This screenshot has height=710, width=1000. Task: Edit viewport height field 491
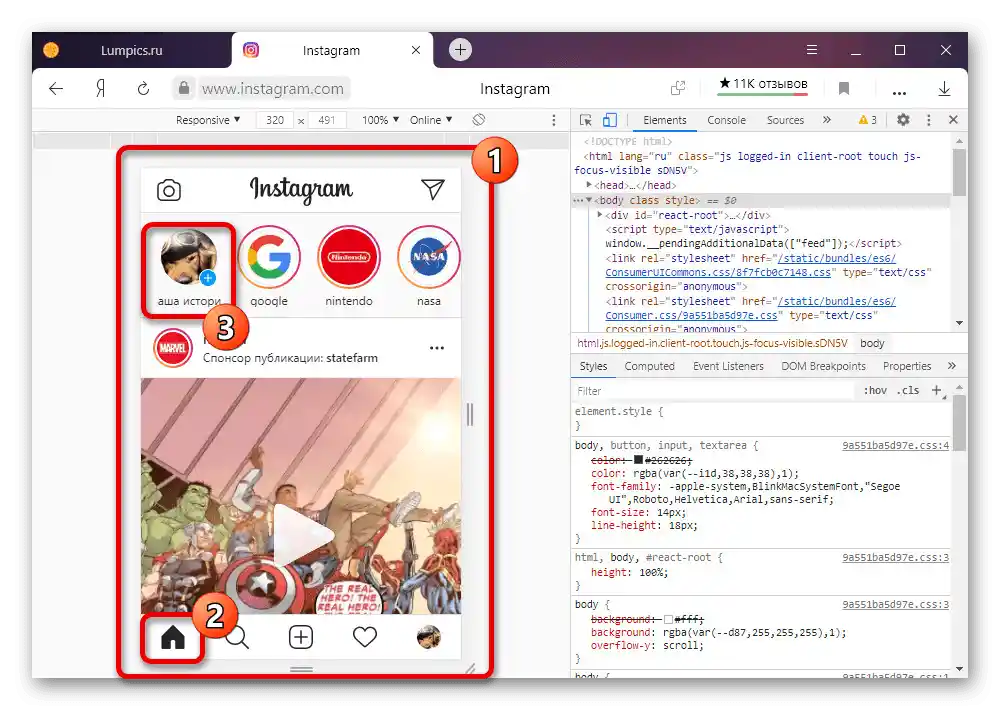pos(327,120)
